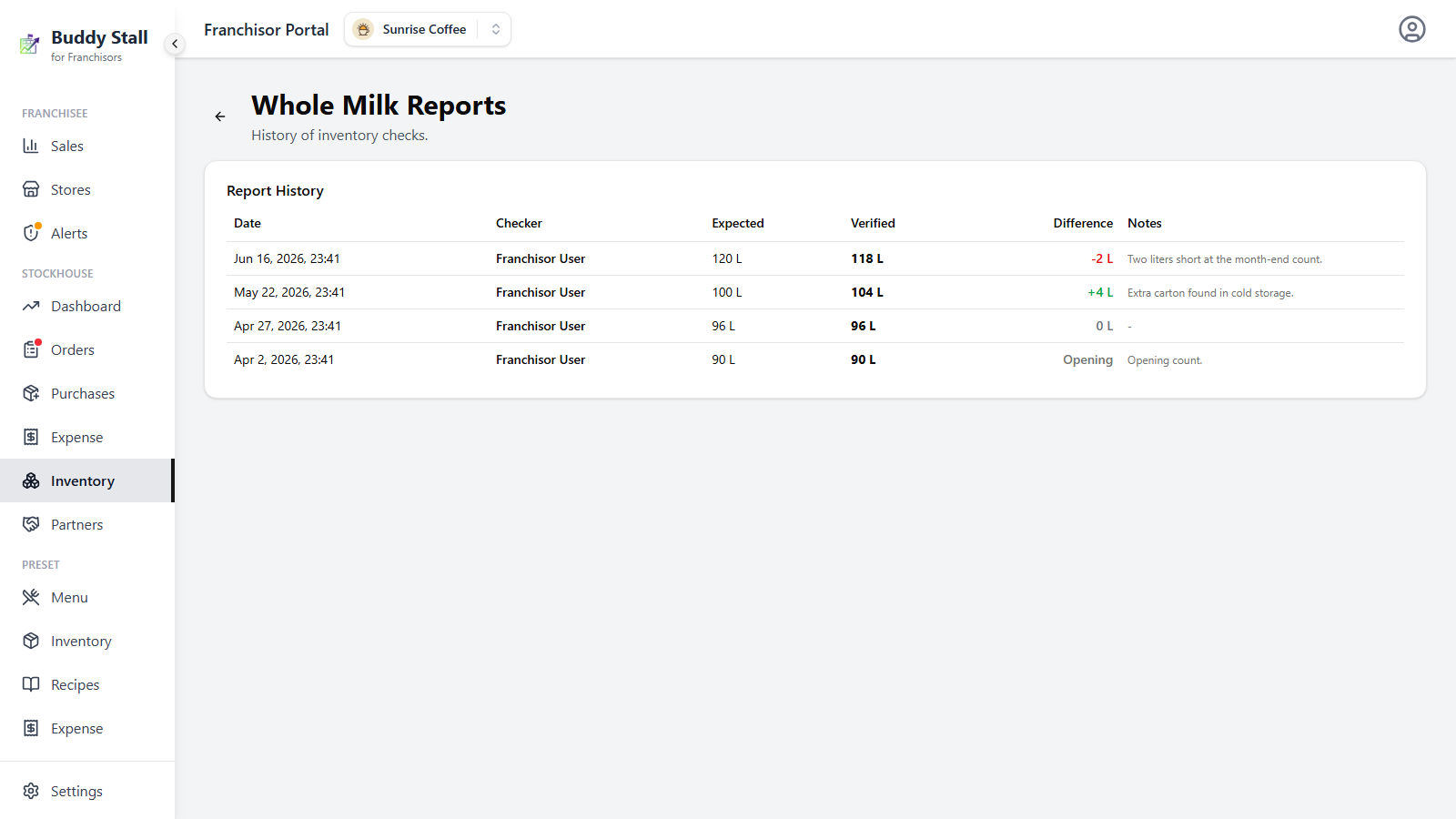Select the Stockhouse Inventory menu item
Screen dimensions: 1456x819
point(87,480)
